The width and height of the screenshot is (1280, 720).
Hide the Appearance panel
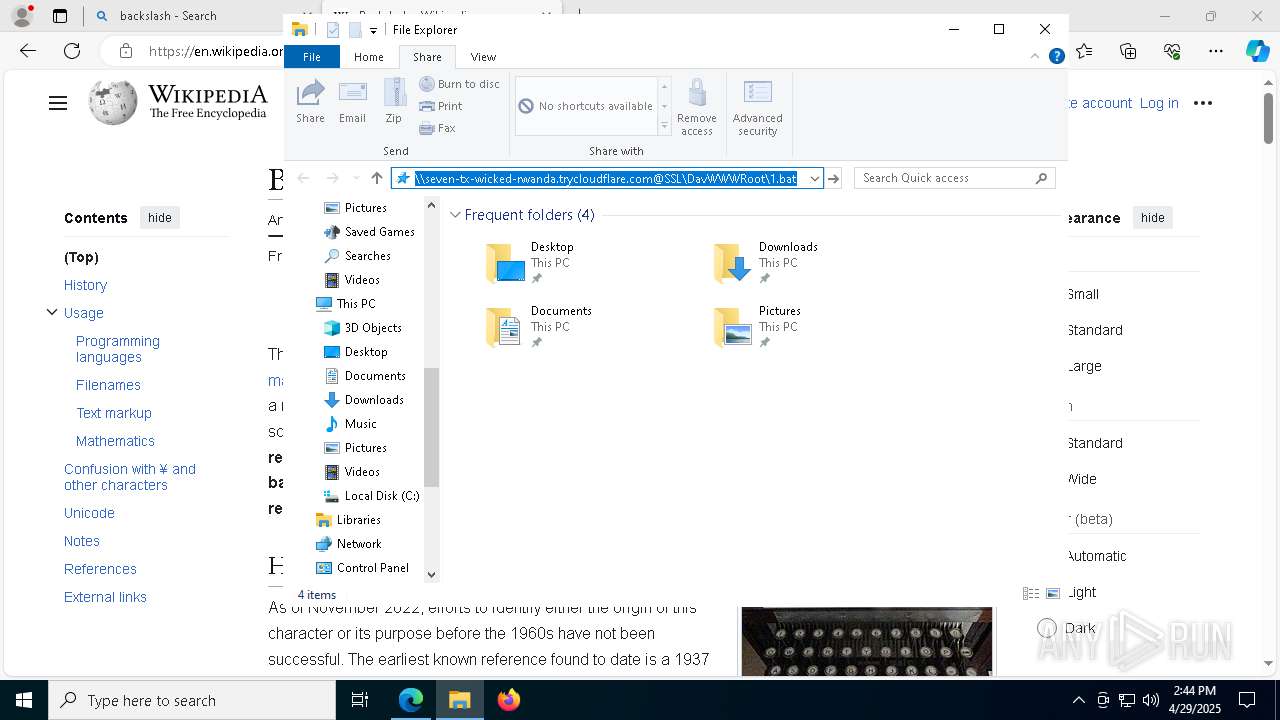click(1152, 217)
